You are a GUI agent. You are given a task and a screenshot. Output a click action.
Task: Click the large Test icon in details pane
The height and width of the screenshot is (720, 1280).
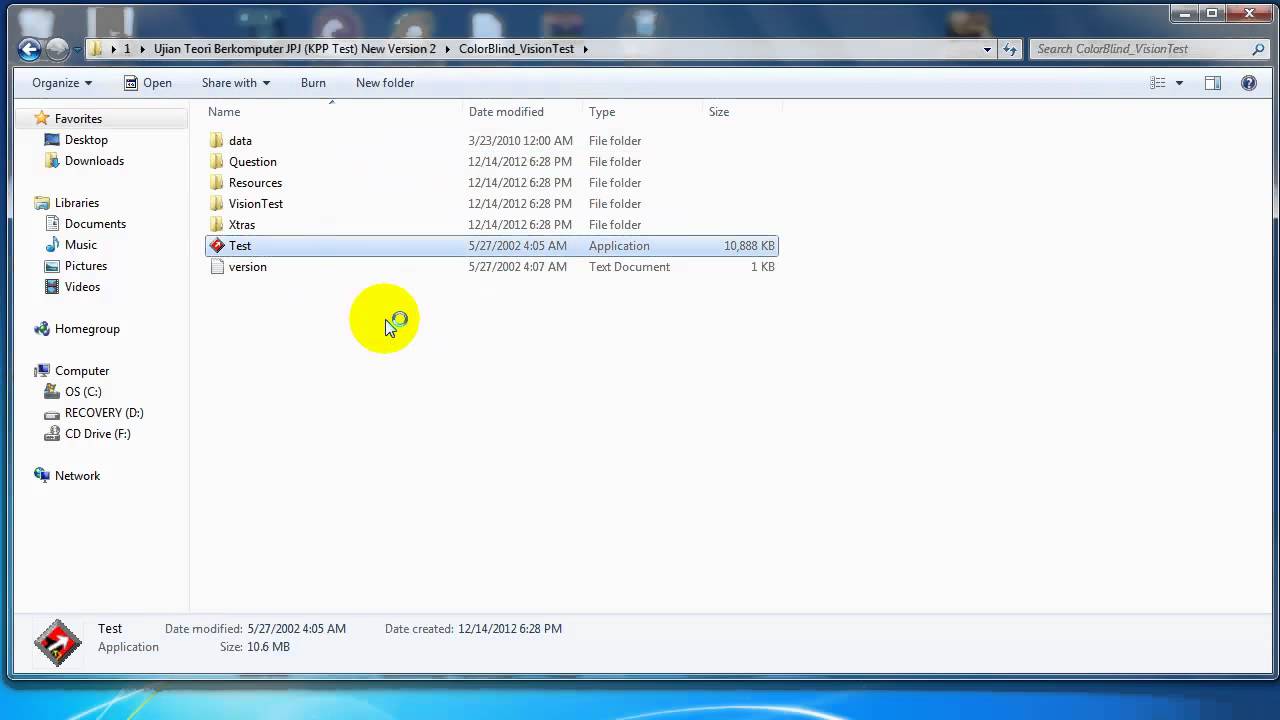coord(57,642)
